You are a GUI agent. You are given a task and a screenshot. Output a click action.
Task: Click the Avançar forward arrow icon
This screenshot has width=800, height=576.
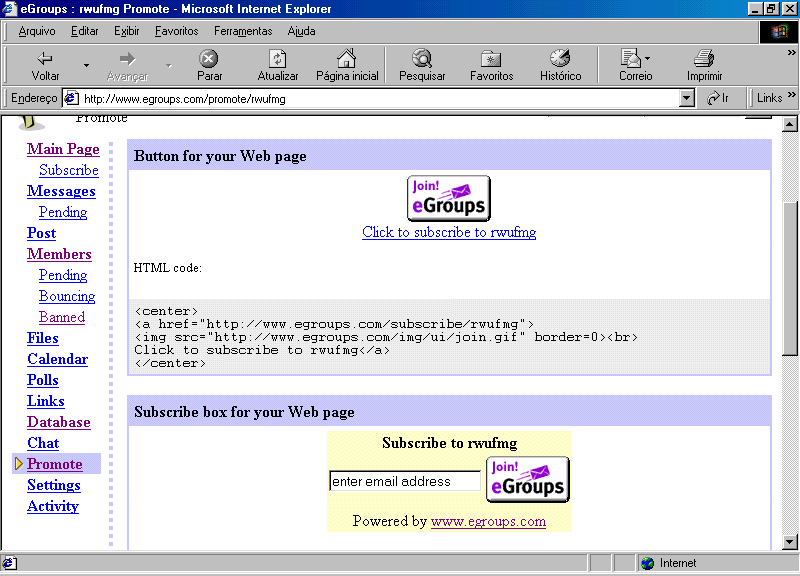[127, 58]
